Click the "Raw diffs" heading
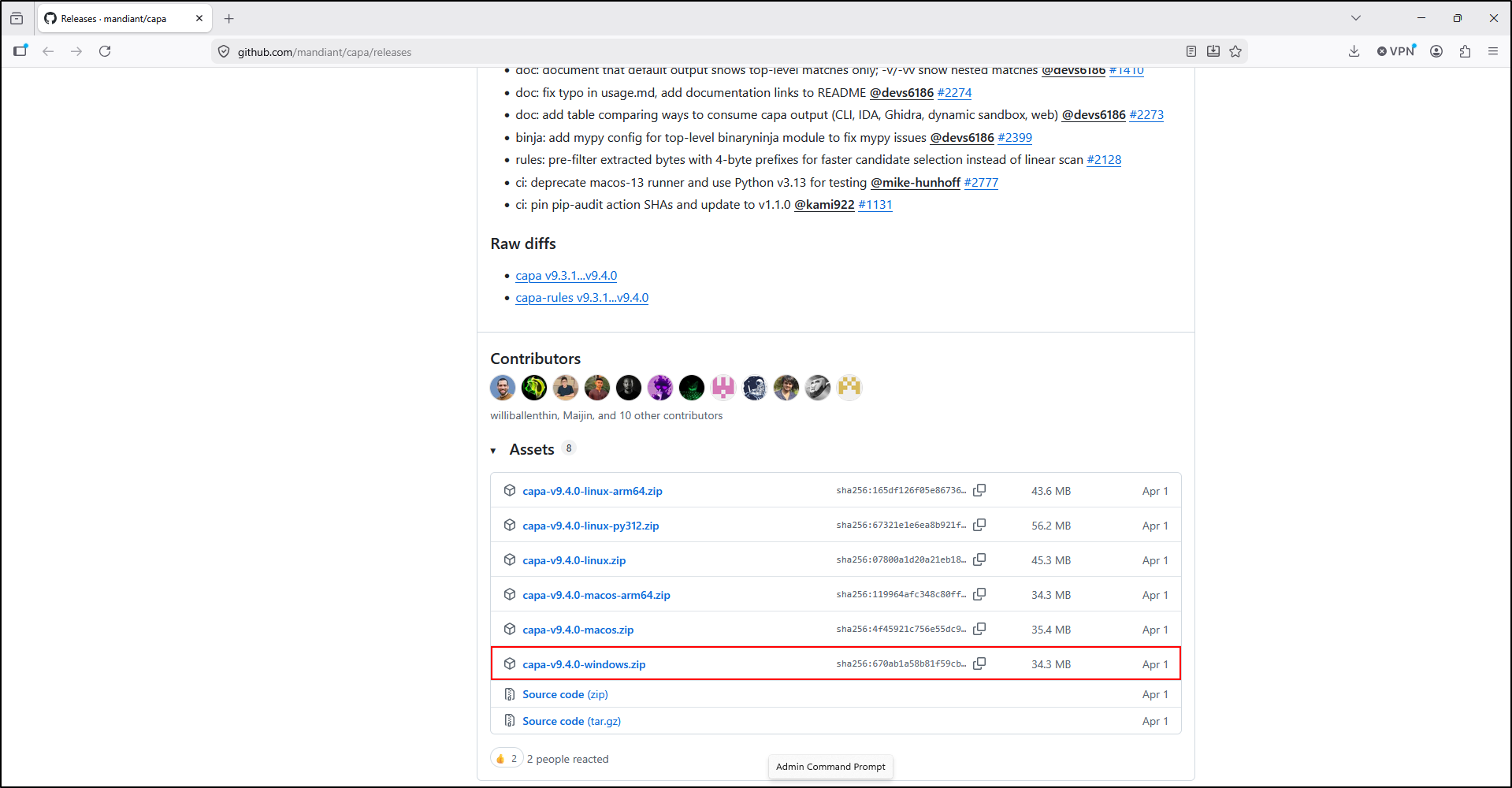The height and width of the screenshot is (788, 1512). (523, 244)
